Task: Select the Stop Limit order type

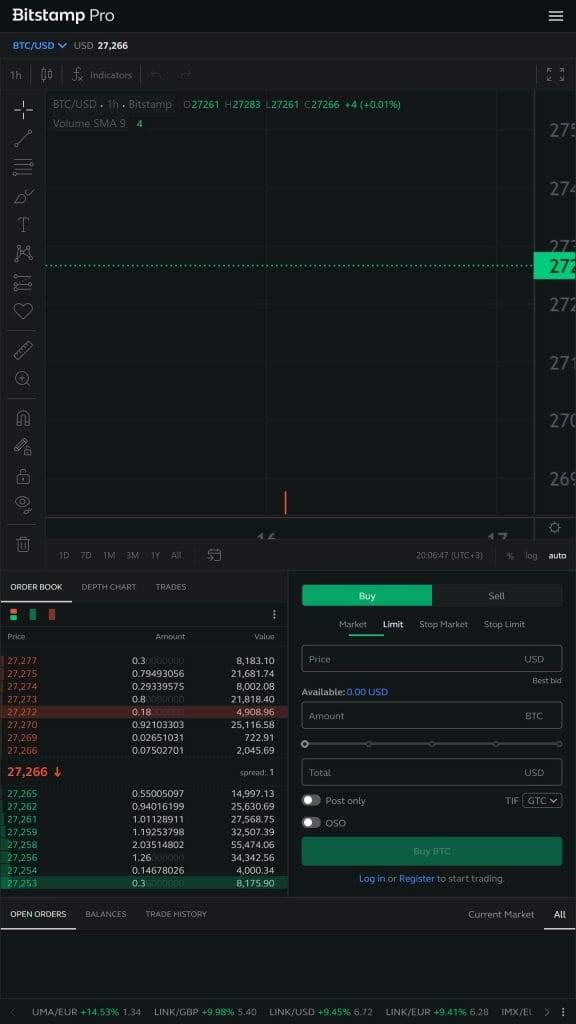Action: coord(504,624)
